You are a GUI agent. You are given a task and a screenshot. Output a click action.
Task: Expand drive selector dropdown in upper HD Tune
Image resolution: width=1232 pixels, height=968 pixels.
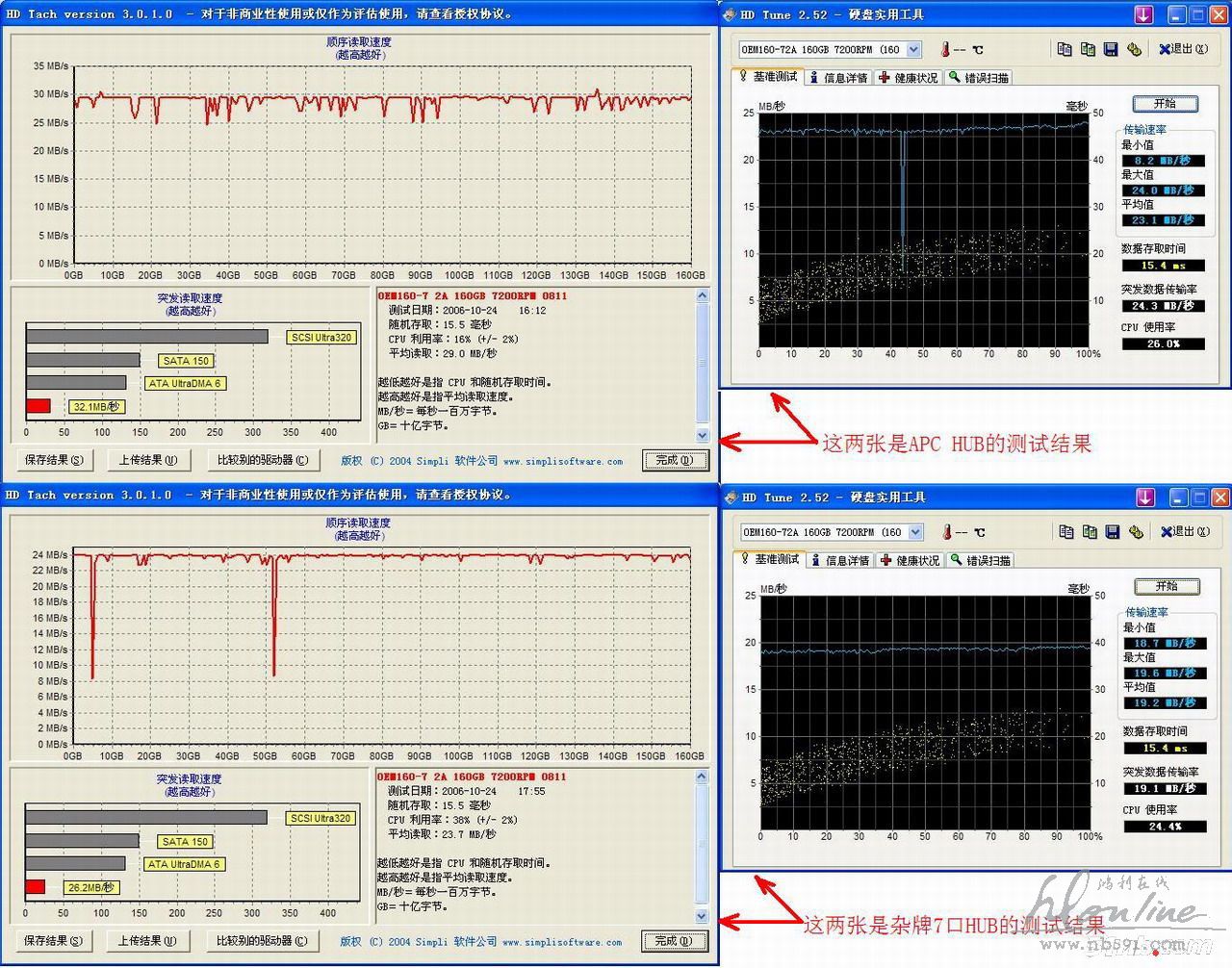tap(913, 49)
